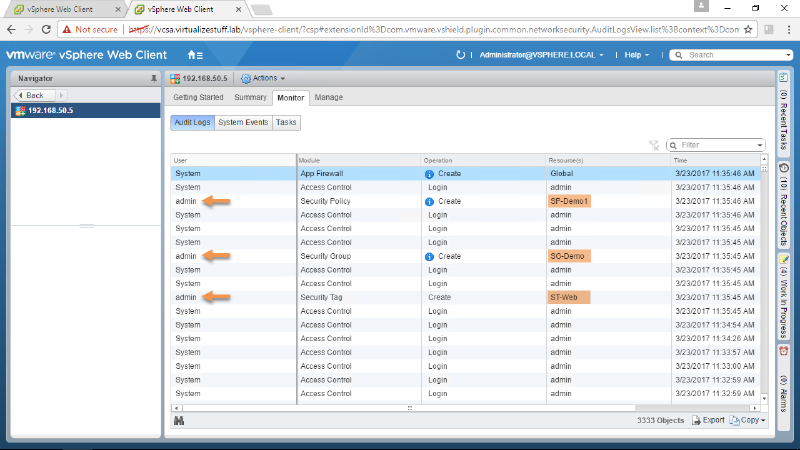Screen dimensions: 800x450
Task: Click the Not secure warning icon
Action: [x=67, y=30]
